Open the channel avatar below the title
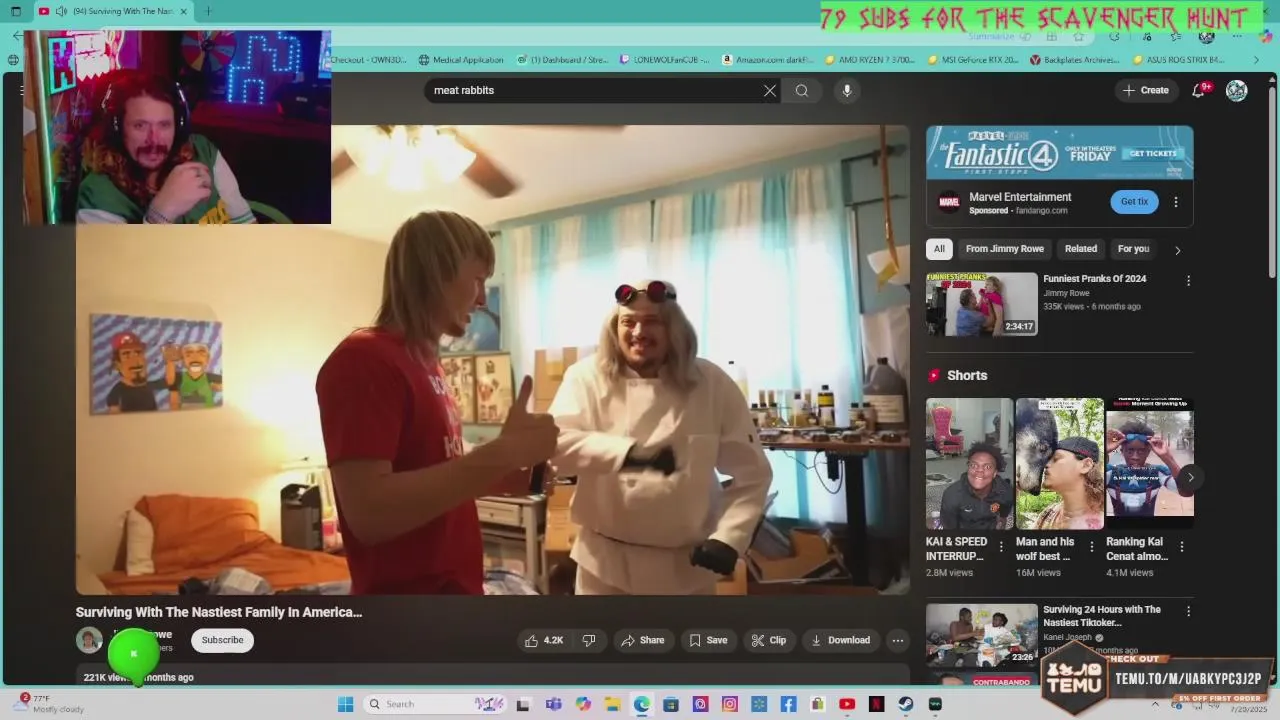Screen dimensions: 1280x720 coord(89,640)
